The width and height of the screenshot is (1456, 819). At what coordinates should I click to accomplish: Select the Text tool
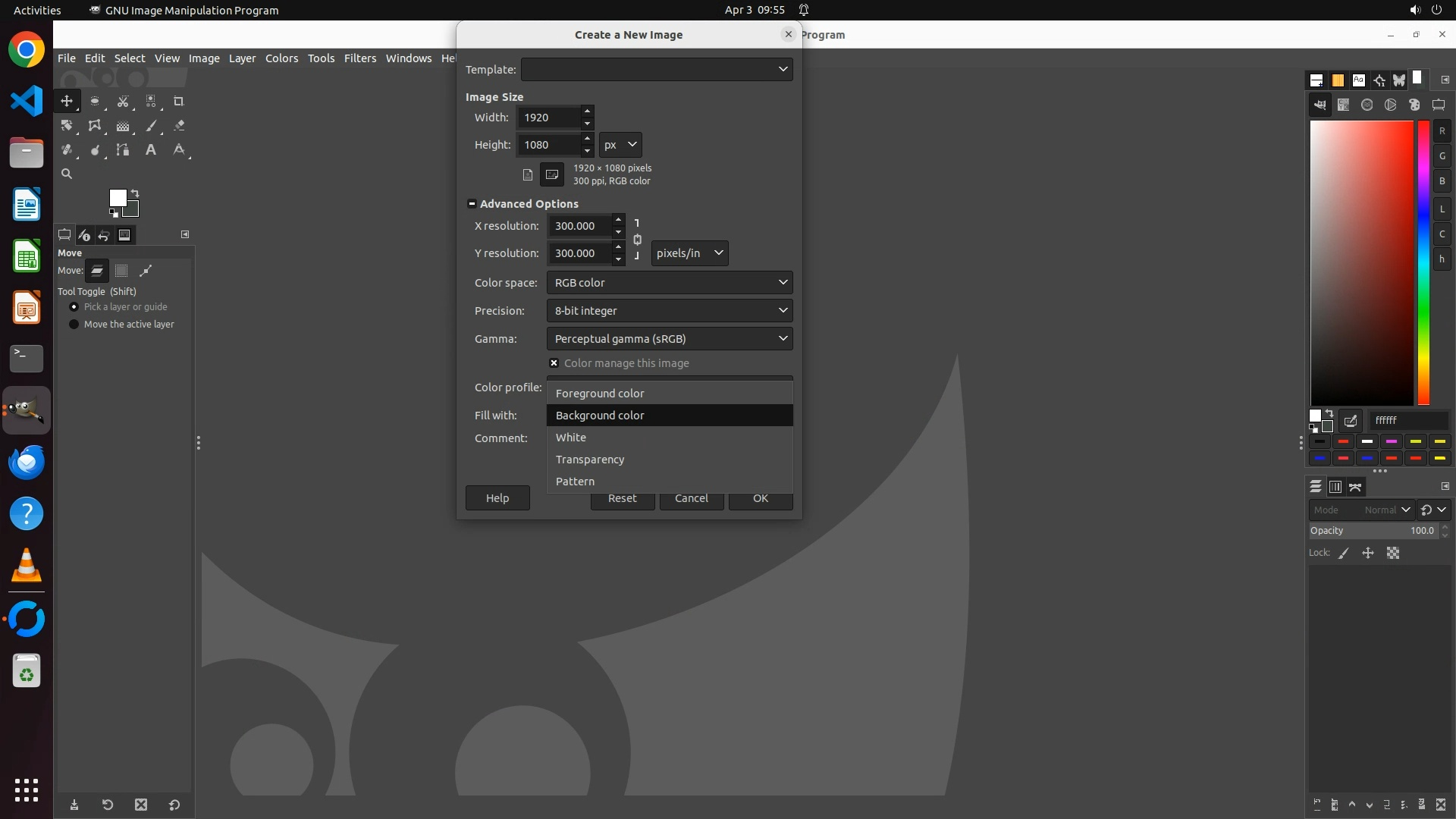click(151, 149)
